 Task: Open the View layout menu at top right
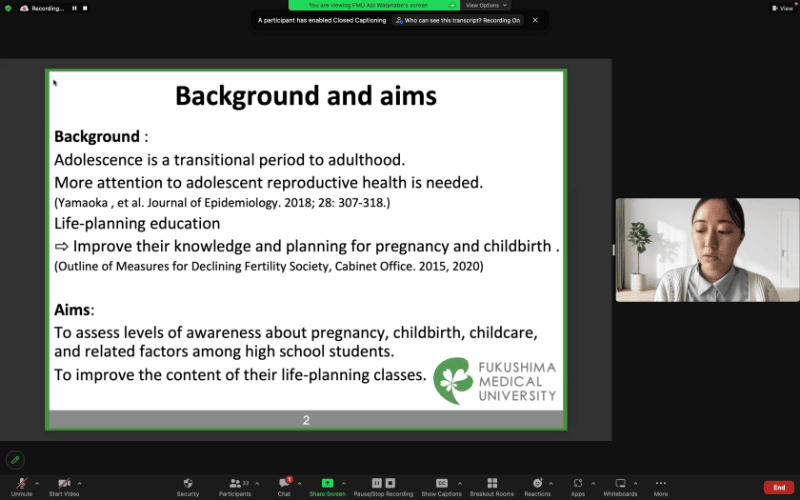click(781, 8)
